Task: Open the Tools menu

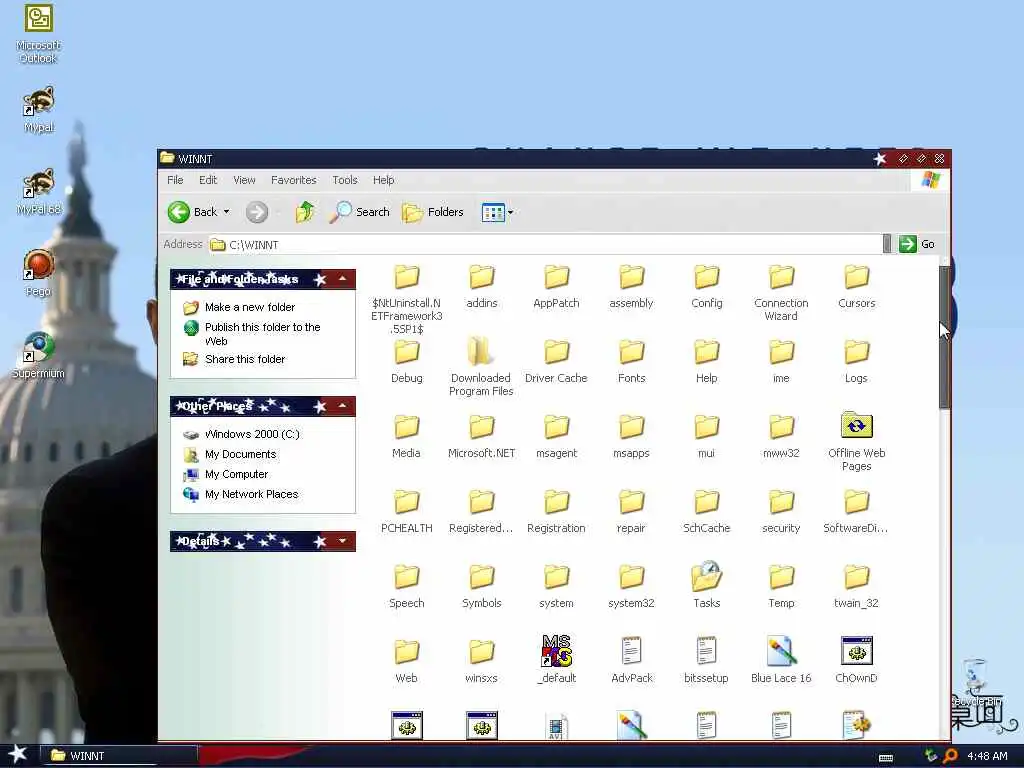Action: point(345,180)
